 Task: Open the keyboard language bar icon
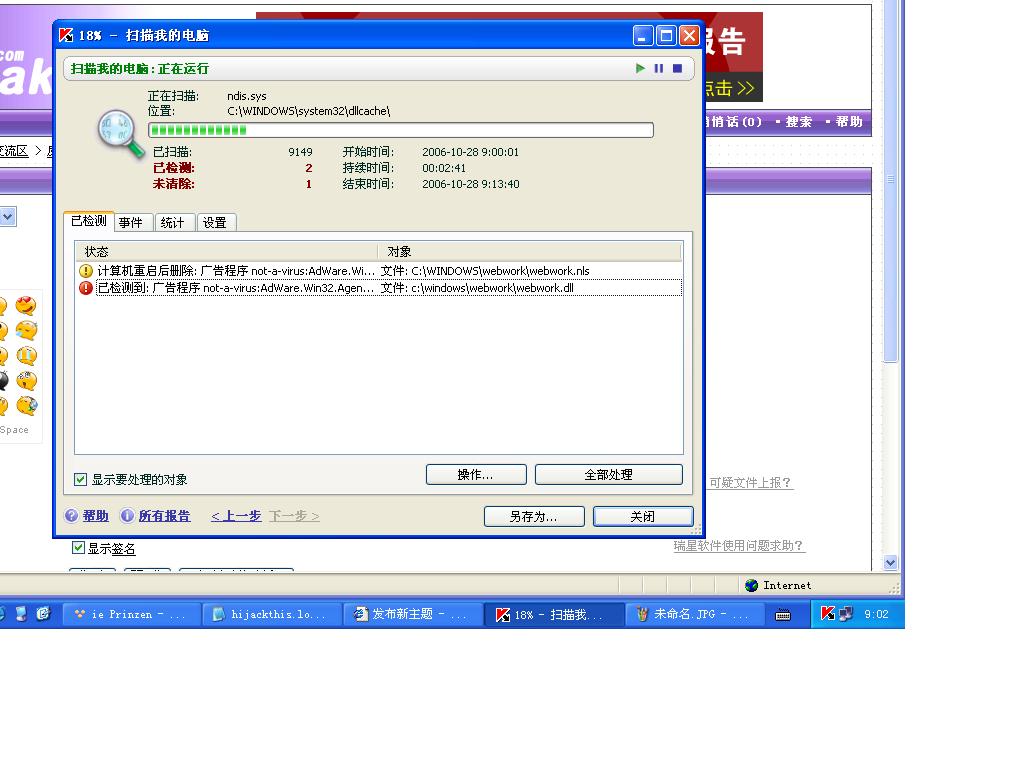[x=782, y=615]
